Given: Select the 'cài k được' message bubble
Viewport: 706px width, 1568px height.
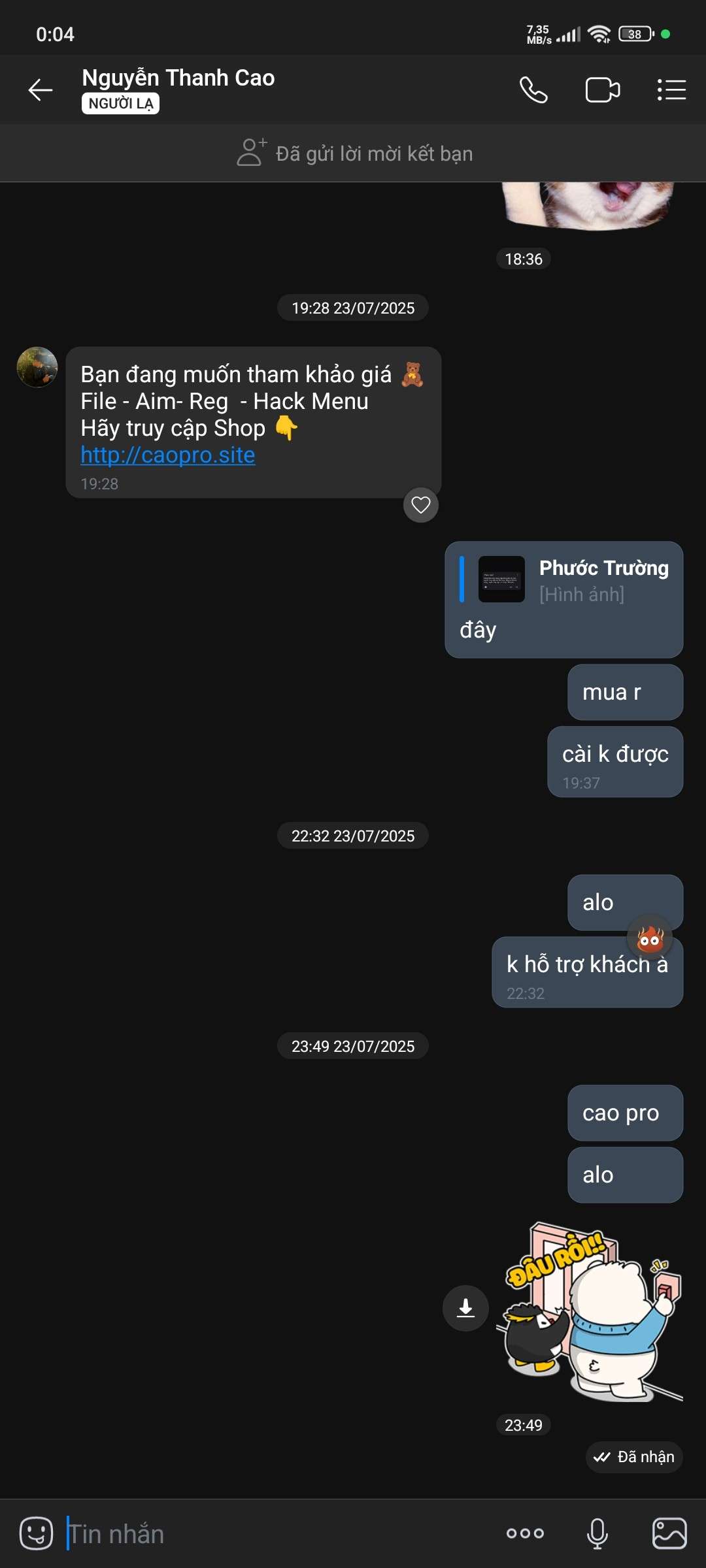Looking at the screenshot, I should tap(615, 762).
